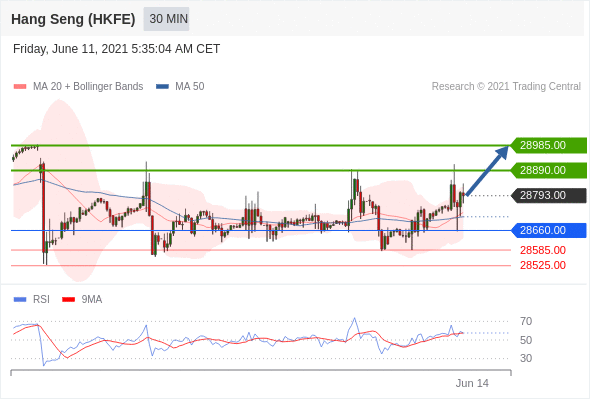Click the Research © 2021 Trading Central credit
590x400 pixels.
pyautogui.click(x=506, y=87)
